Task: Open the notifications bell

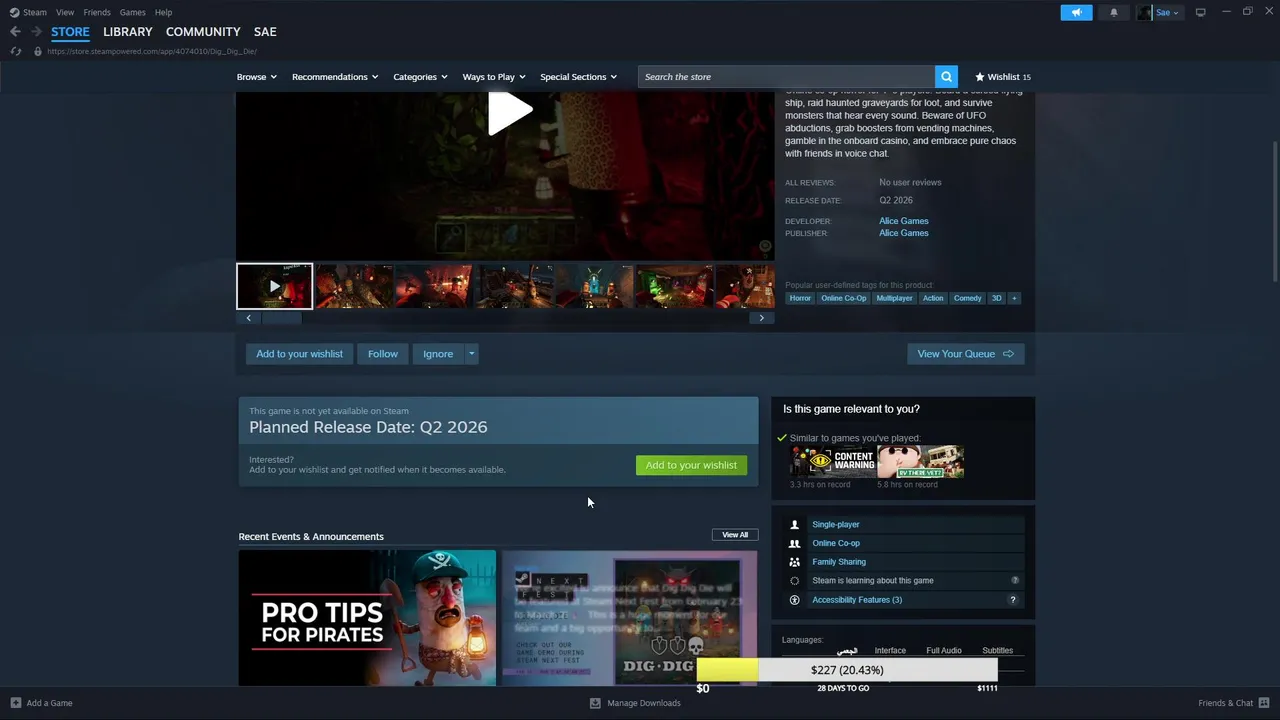Action: coord(1114,12)
